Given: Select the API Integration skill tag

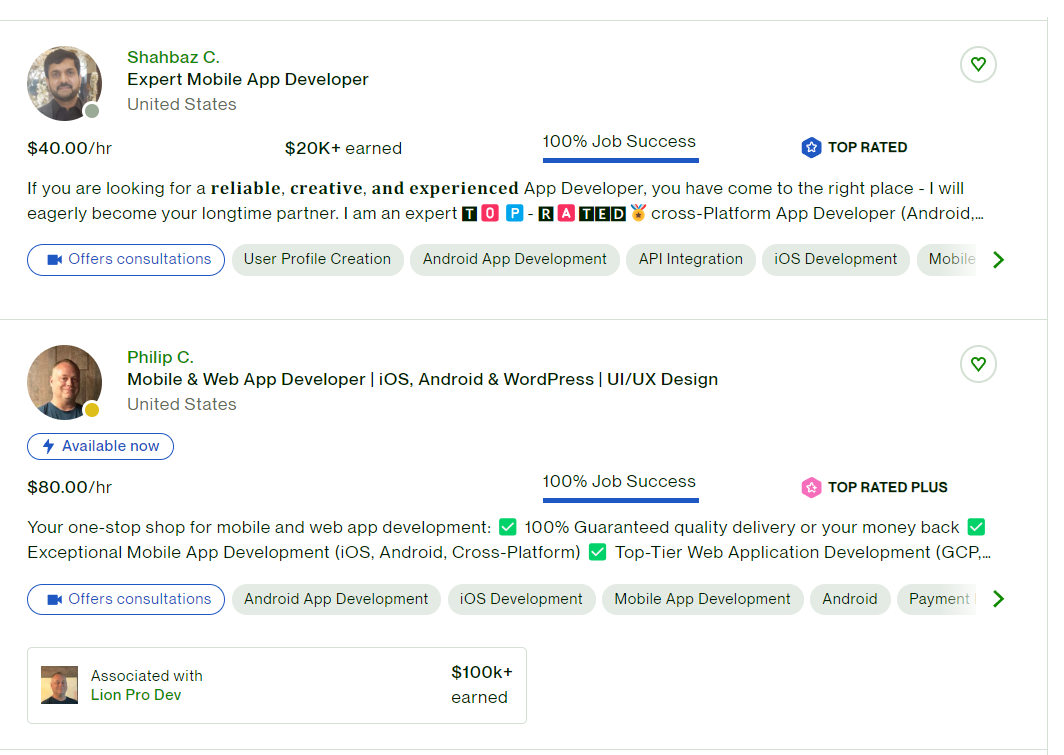Looking at the screenshot, I should (x=690, y=260).
